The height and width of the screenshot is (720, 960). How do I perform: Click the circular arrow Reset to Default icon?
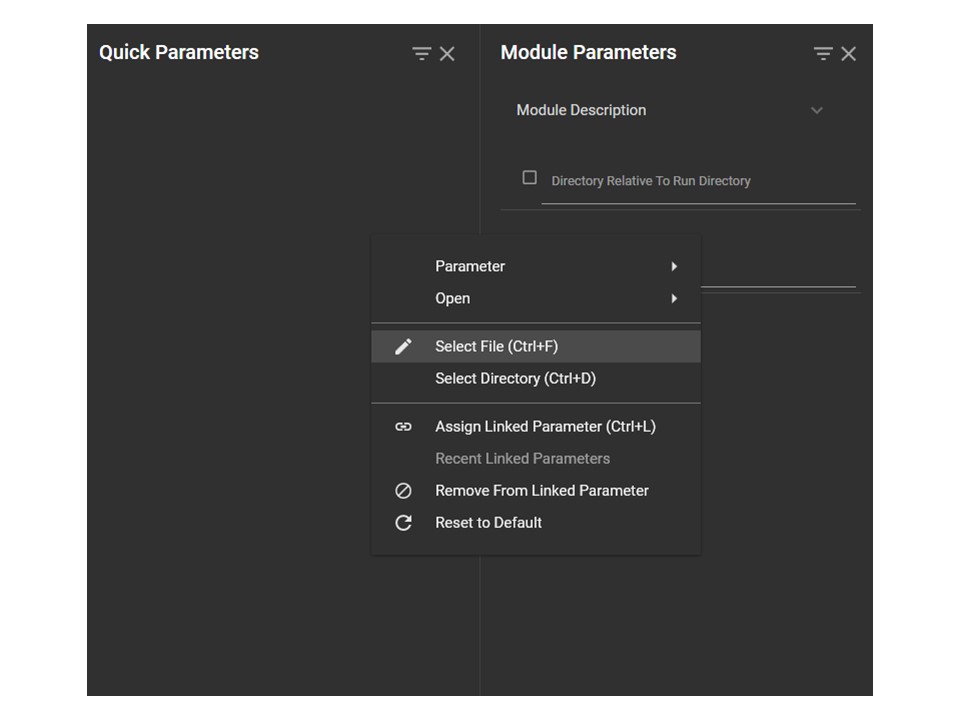(x=403, y=523)
